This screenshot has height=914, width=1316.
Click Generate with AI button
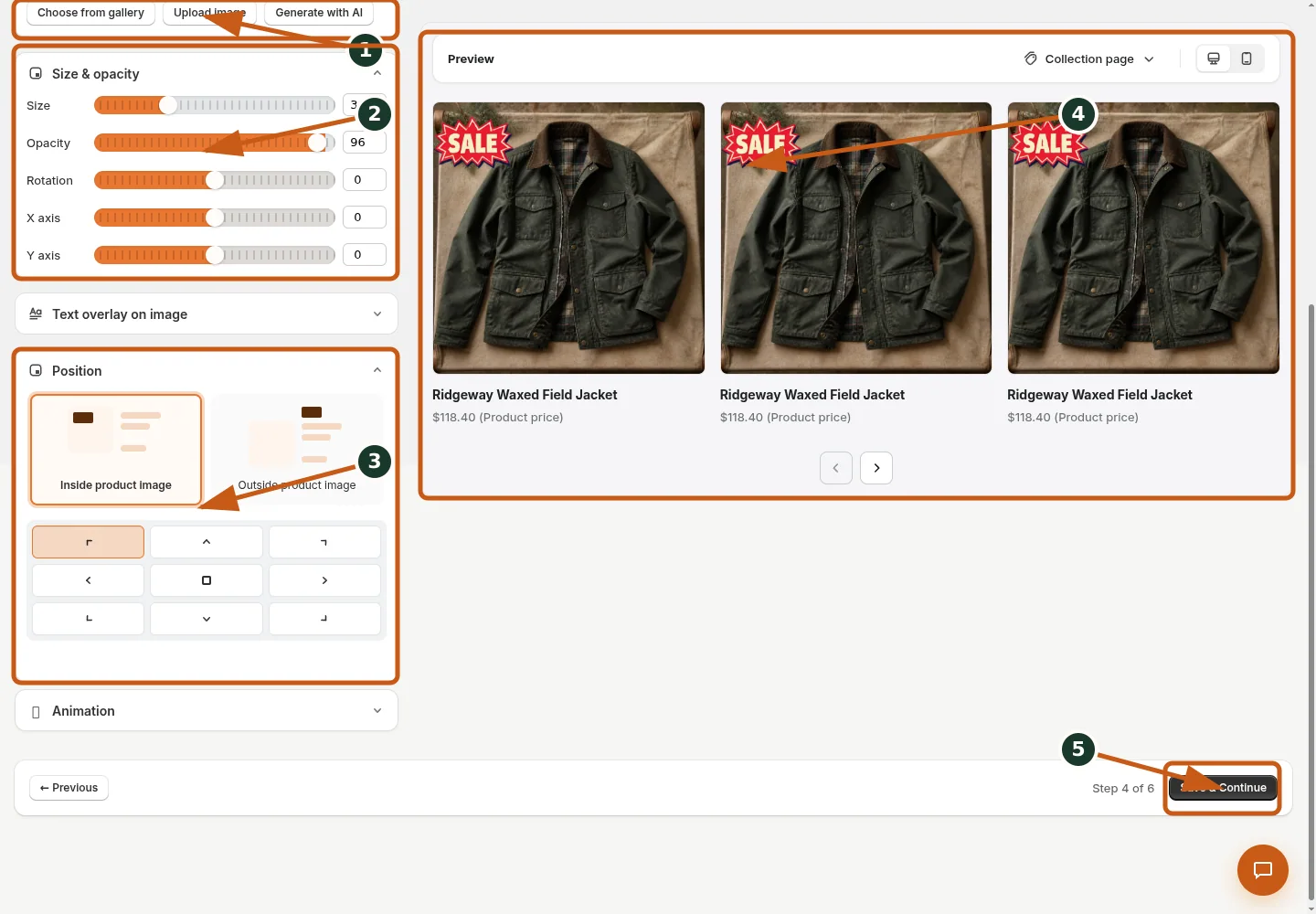pos(319,13)
